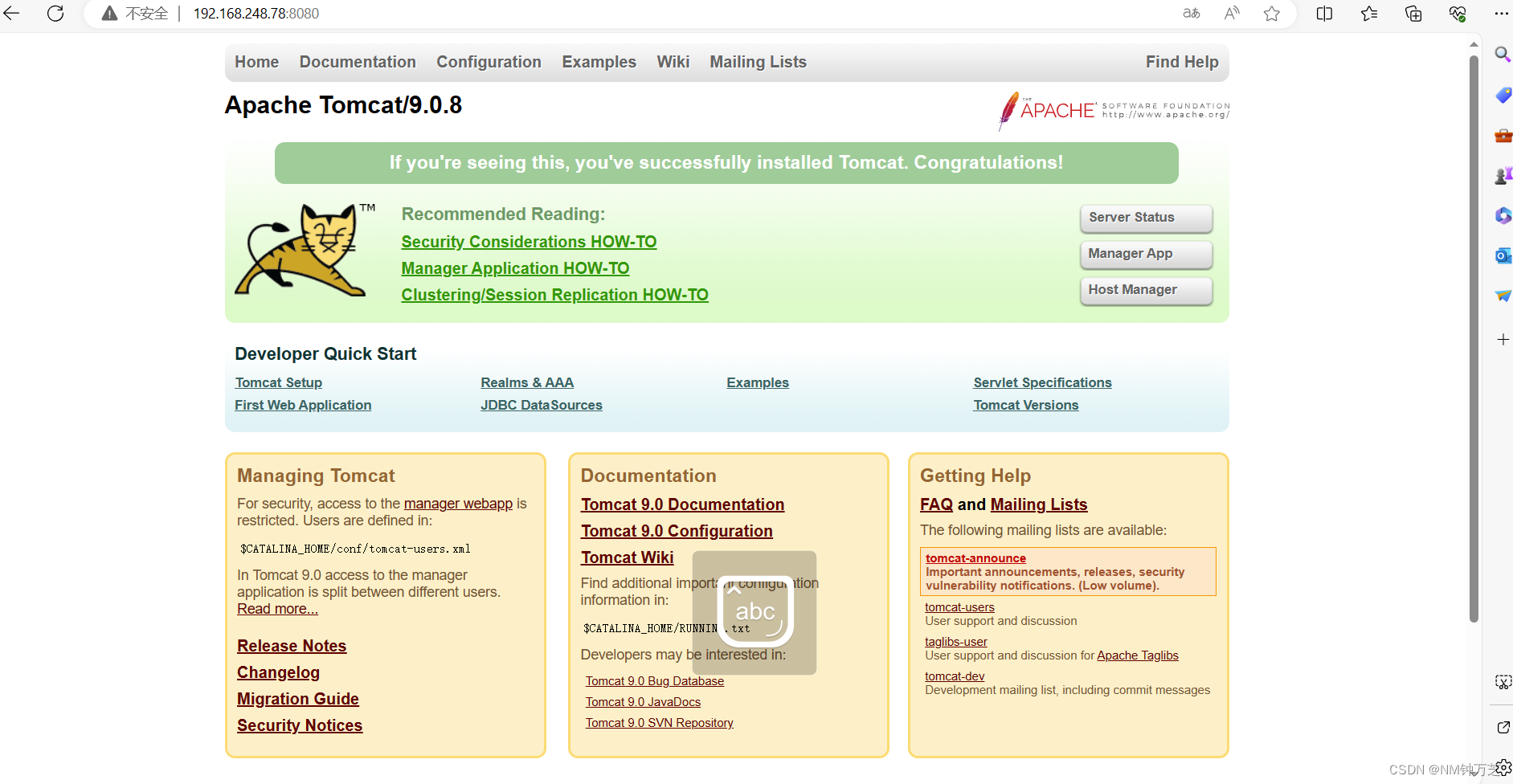Open Tomcat 9.0 Configuration link
The width and height of the screenshot is (1513, 784).
[677, 531]
